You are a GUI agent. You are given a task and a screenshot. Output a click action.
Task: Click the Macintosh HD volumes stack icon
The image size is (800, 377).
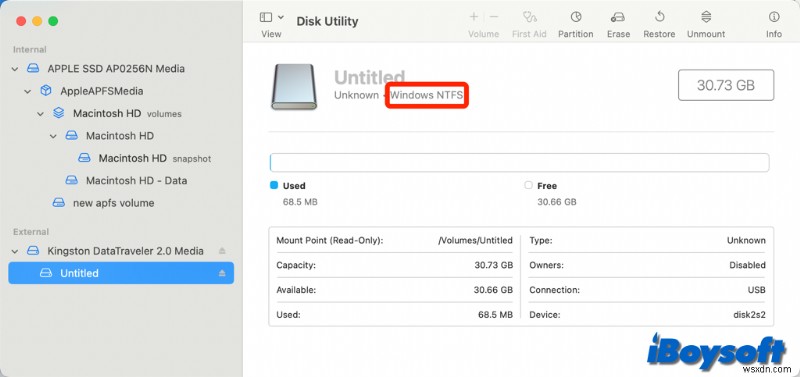59,113
